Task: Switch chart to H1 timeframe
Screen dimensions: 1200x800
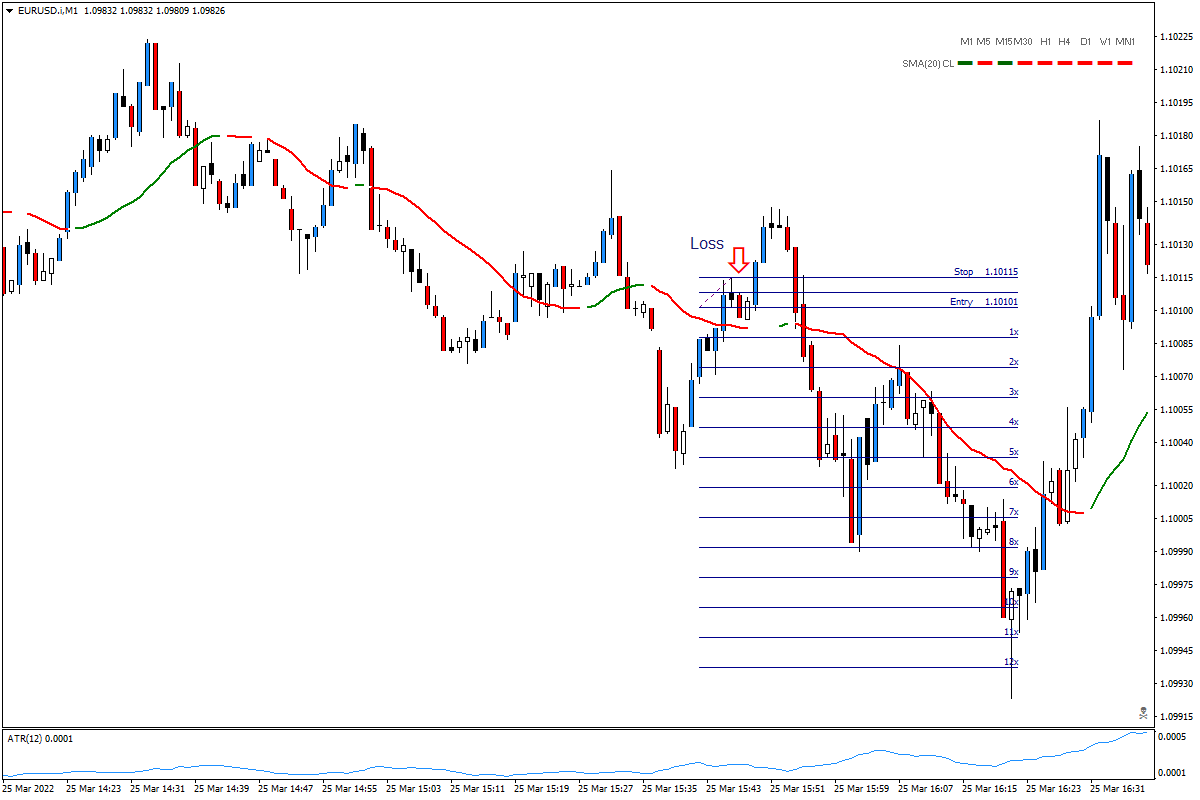Action: click(1045, 42)
